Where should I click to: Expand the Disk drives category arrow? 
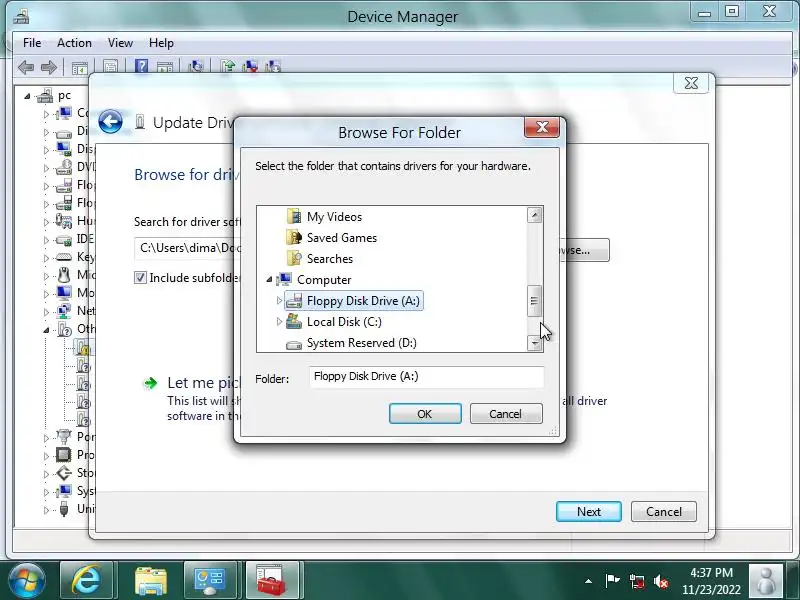(46, 133)
